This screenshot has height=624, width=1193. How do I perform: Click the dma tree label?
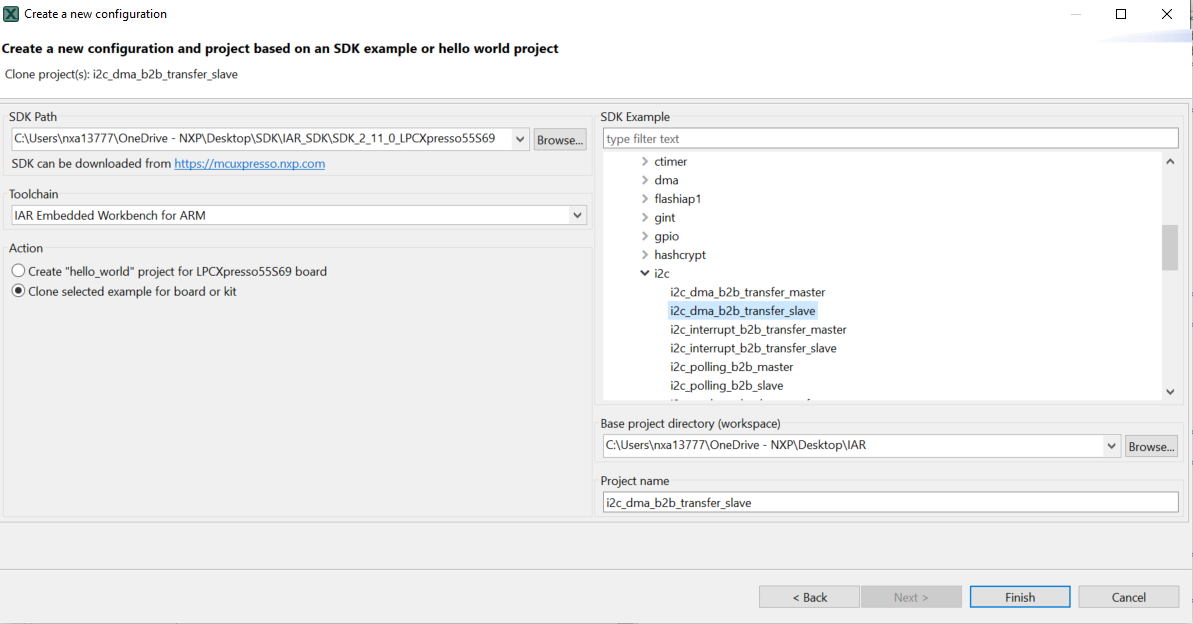point(666,180)
